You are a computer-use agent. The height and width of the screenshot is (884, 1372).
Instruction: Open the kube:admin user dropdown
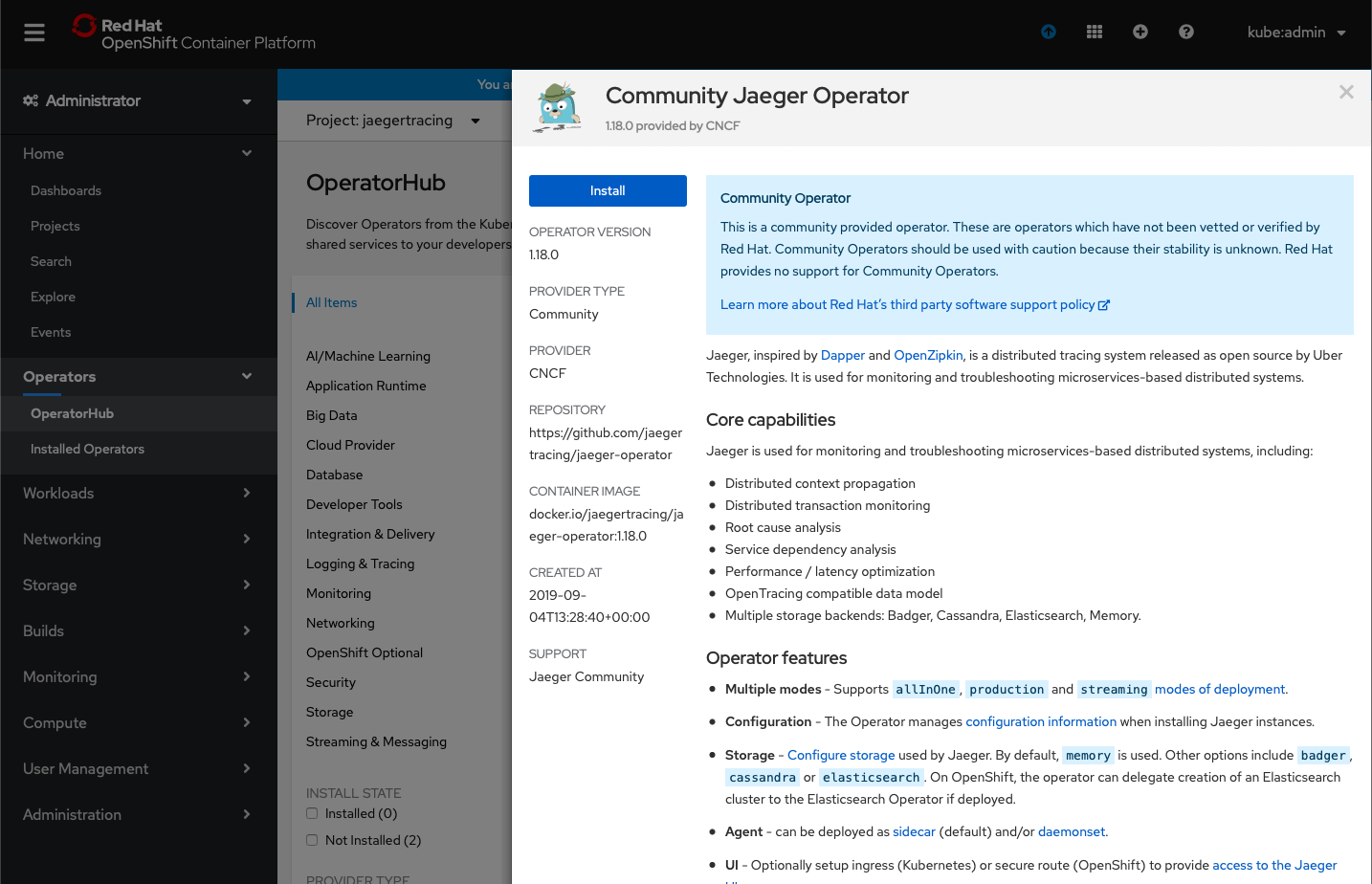pos(1296,33)
